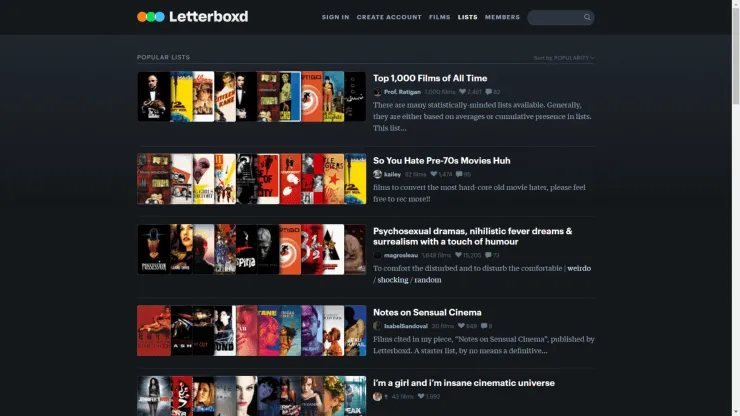Open the Films menu item
Image resolution: width=740 pixels, height=416 pixels.
[439, 17]
